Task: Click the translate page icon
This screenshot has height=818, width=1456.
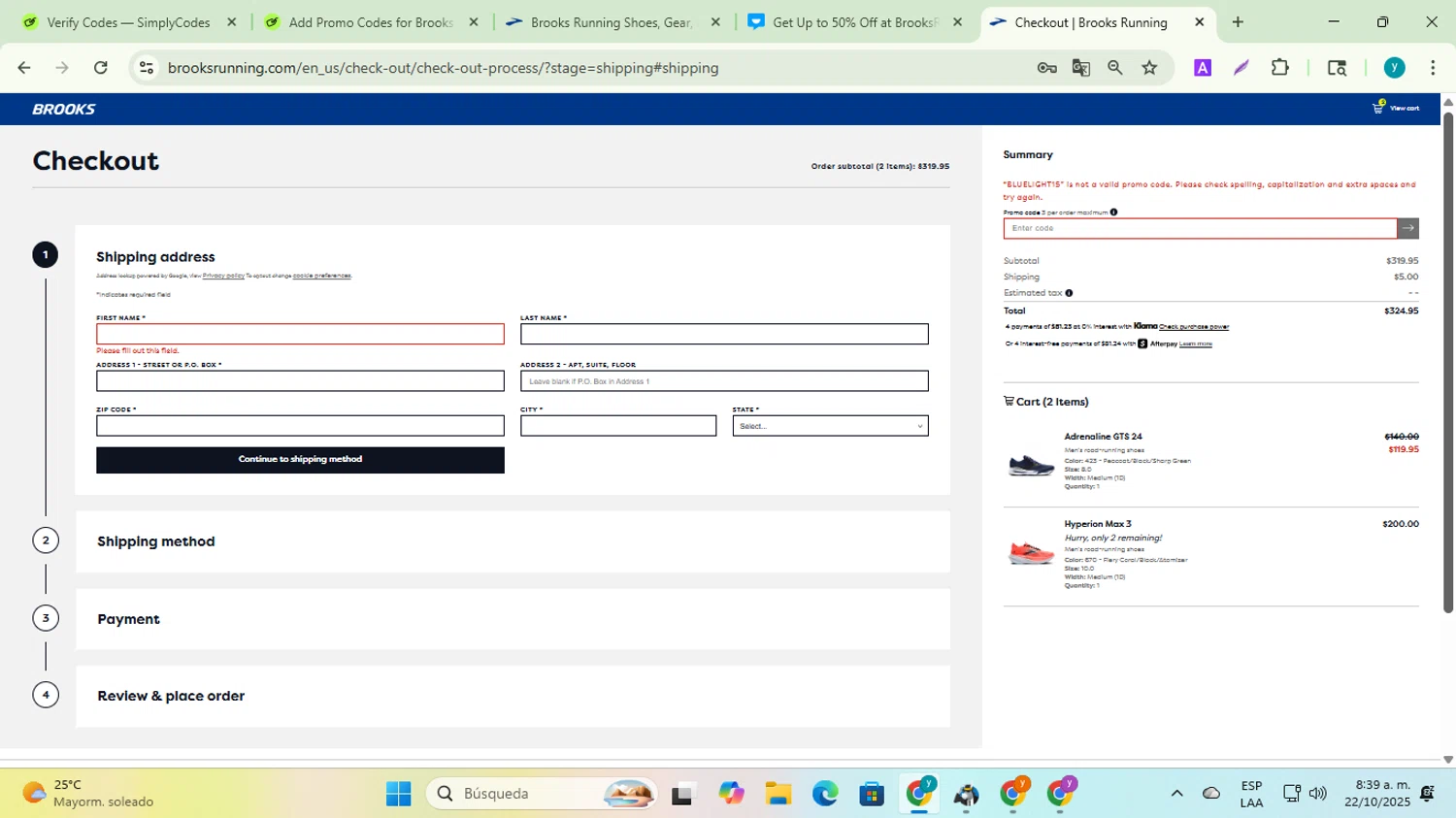Action: [1080, 68]
